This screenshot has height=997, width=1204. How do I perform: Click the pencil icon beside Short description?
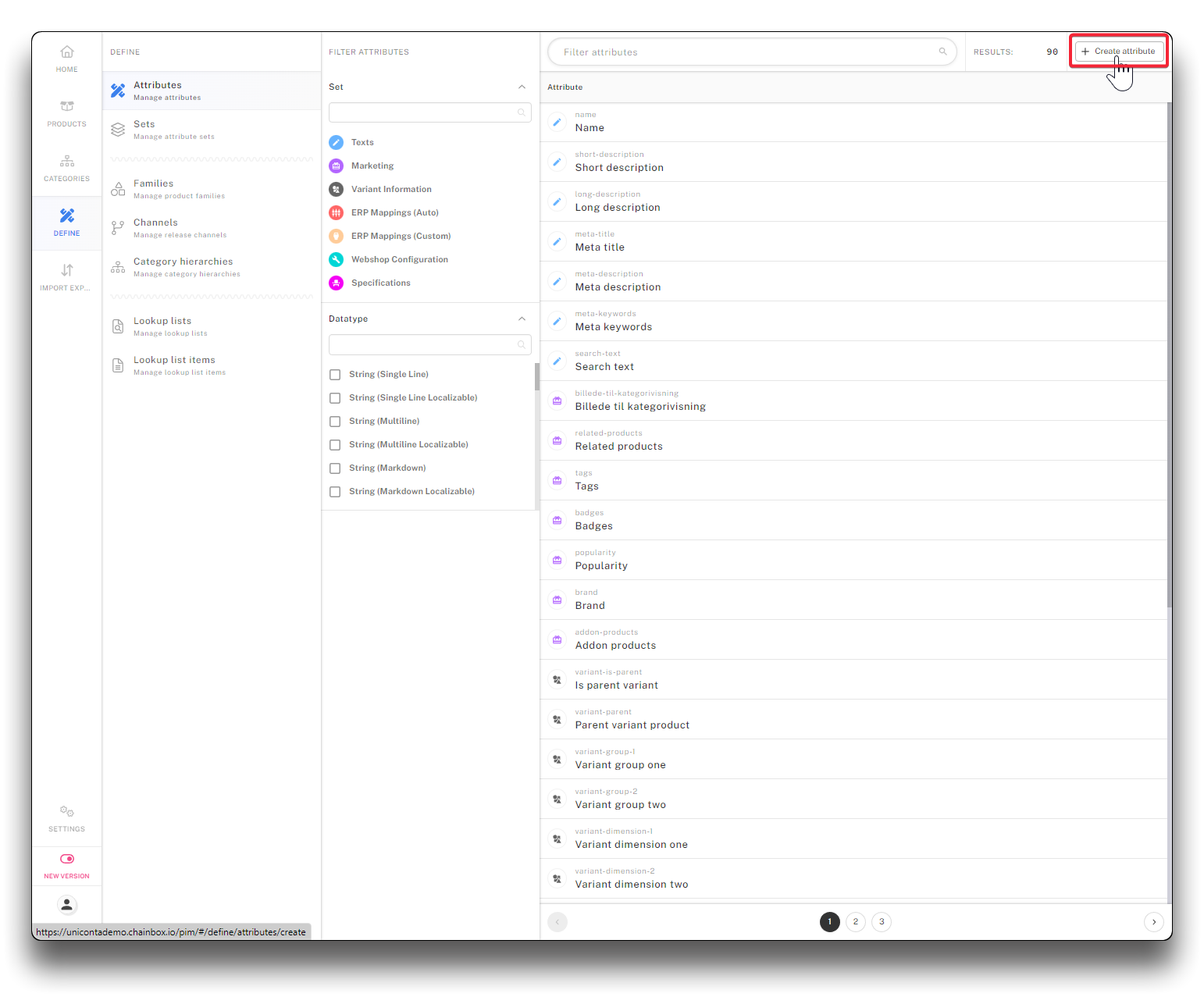pyautogui.click(x=557, y=162)
